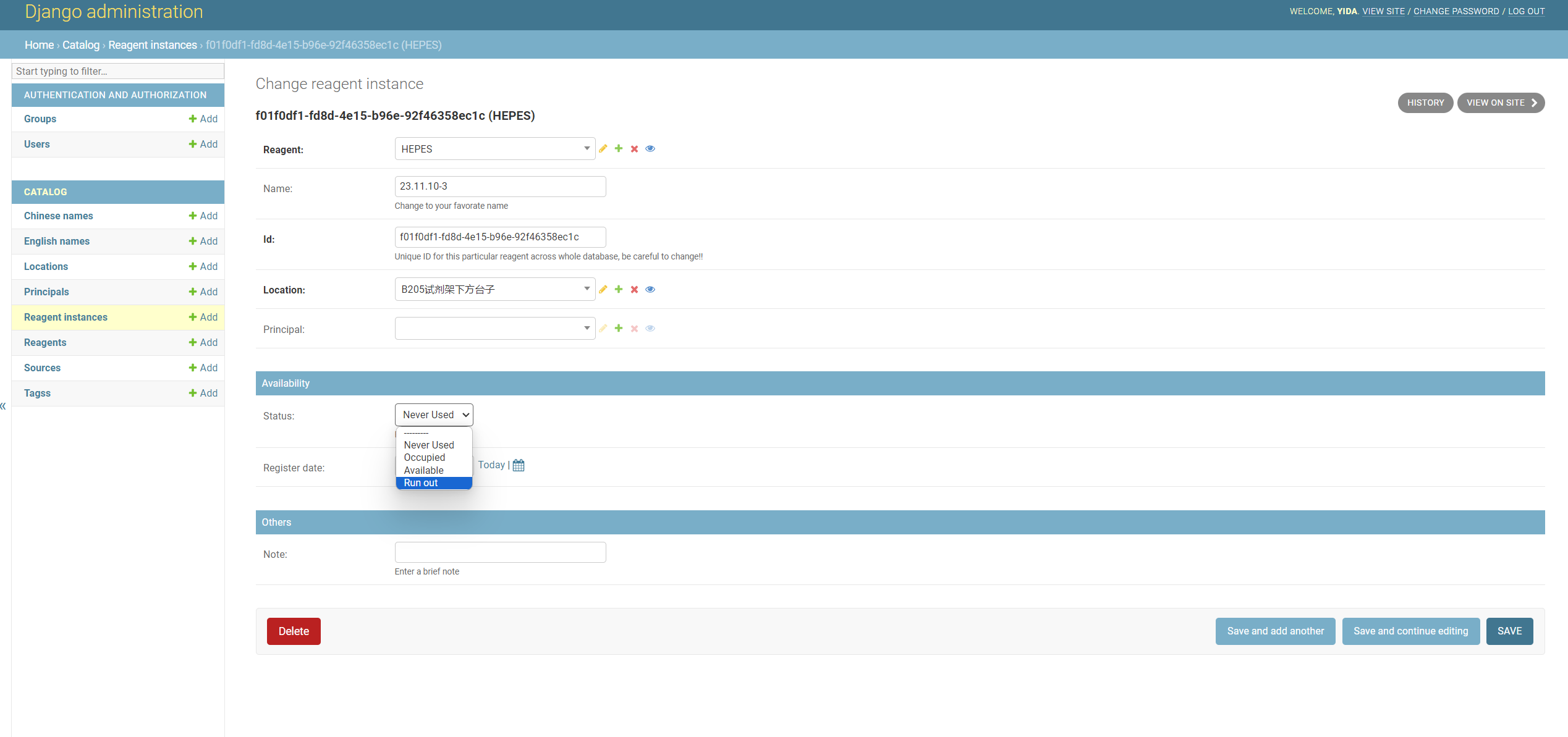The width and height of the screenshot is (1568, 737).
Task: Collapse the sidebar with the double-chevron icon
Action: click(x=4, y=406)
